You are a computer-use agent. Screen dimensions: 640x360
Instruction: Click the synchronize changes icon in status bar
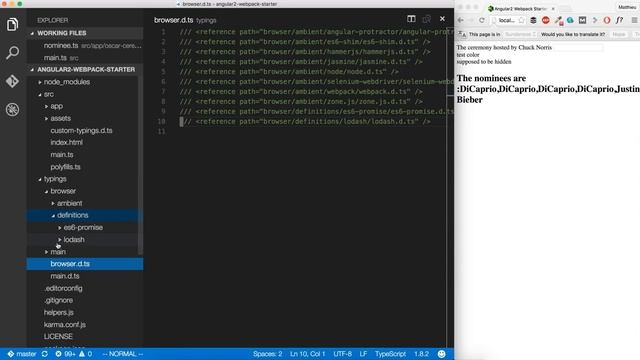44,354
